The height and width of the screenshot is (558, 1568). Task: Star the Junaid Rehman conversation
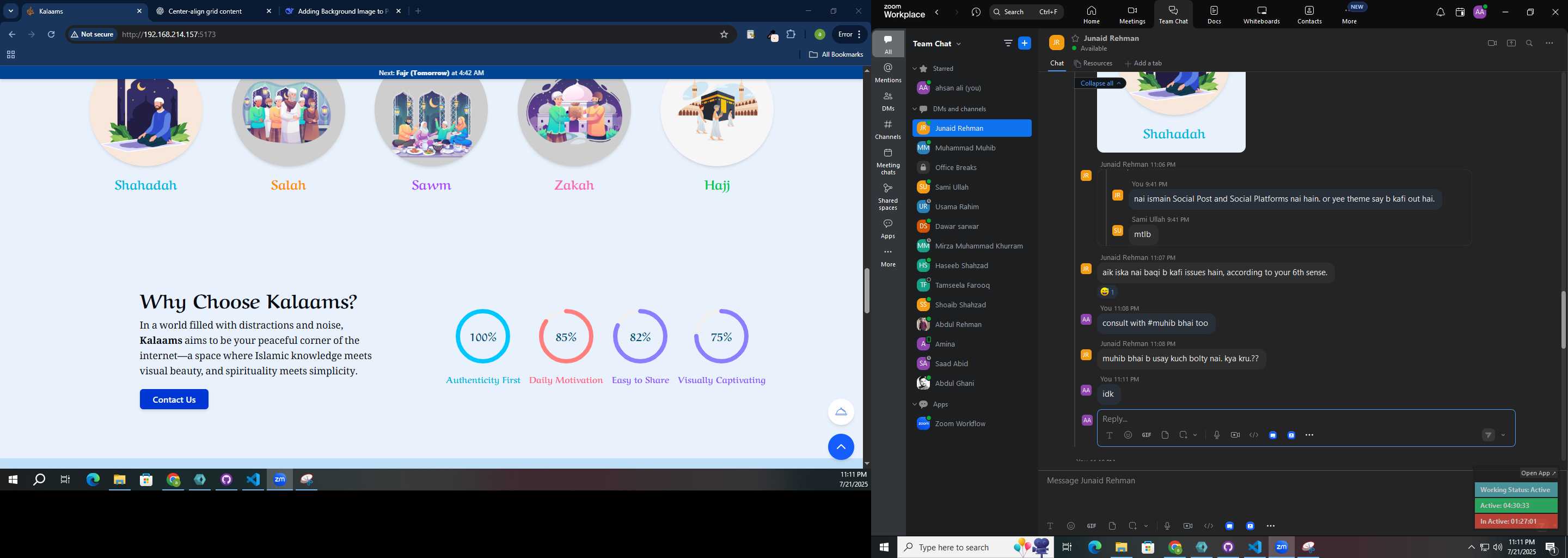(1076, 38)
